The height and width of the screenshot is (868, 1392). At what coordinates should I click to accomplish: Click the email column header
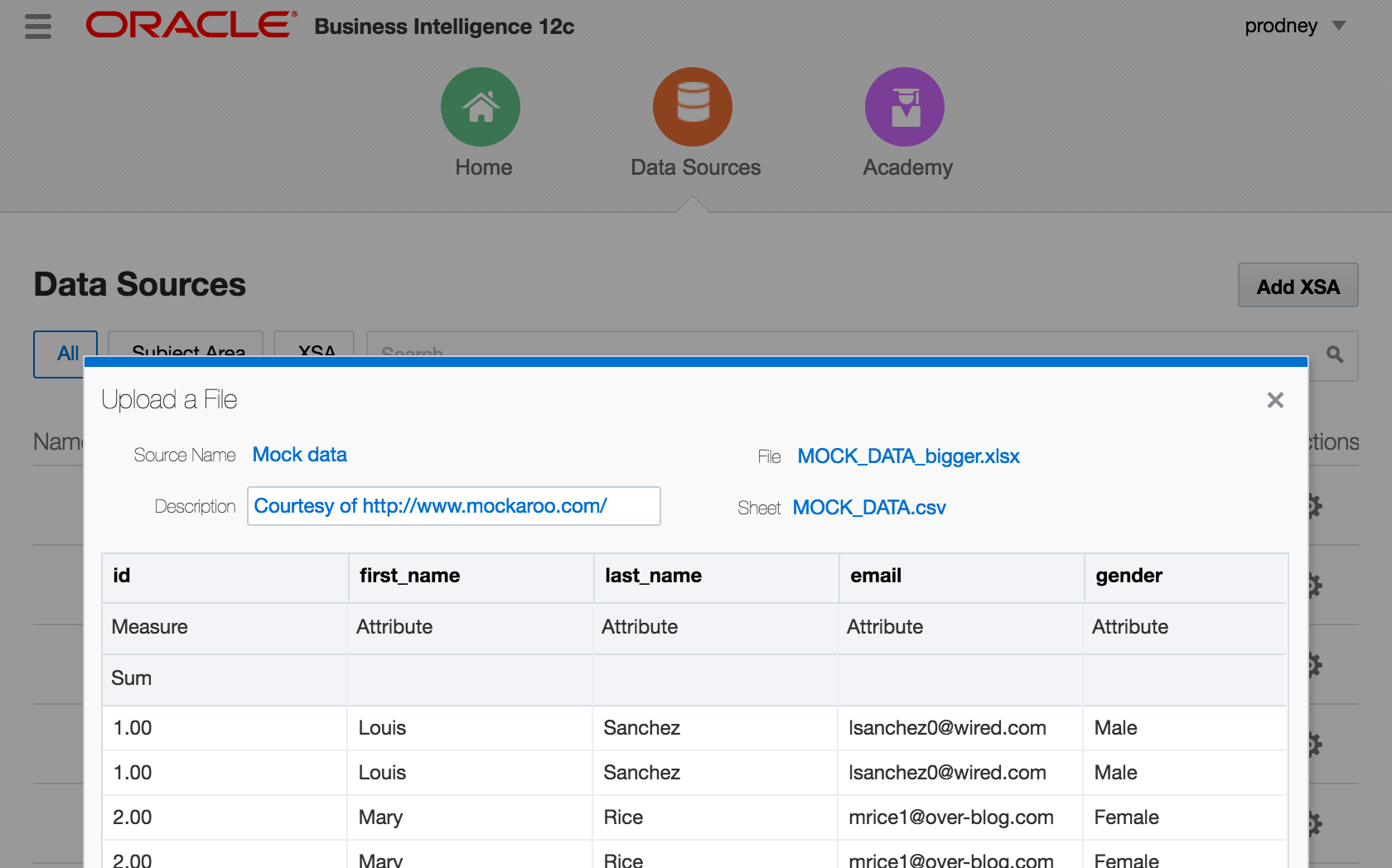(876, 576)
